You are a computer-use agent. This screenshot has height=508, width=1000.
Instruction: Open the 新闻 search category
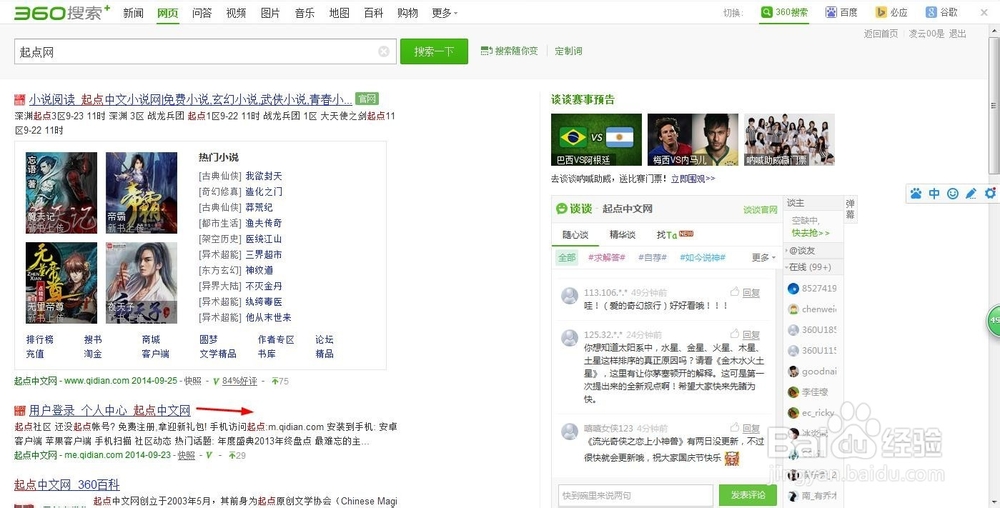pyautogui.click(x=133, y=13)
